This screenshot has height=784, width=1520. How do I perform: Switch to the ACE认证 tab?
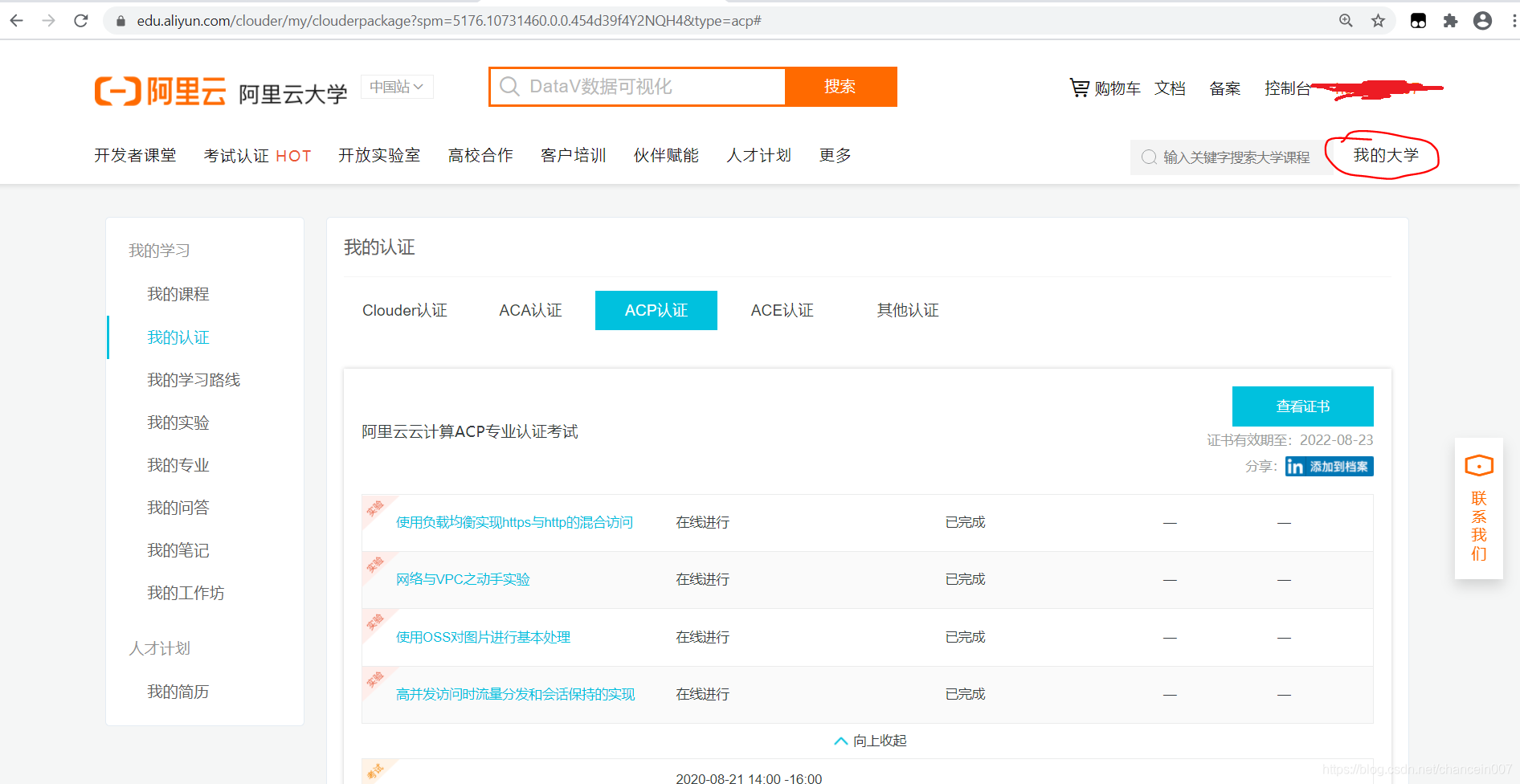[x=782, y=310]
